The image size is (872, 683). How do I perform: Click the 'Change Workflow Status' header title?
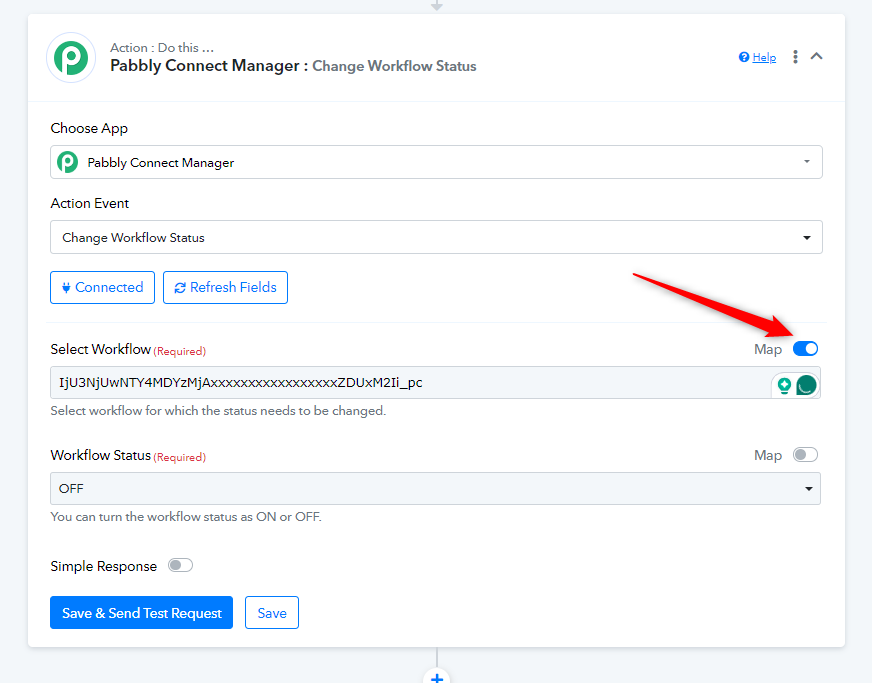click(x=394, y=66)
